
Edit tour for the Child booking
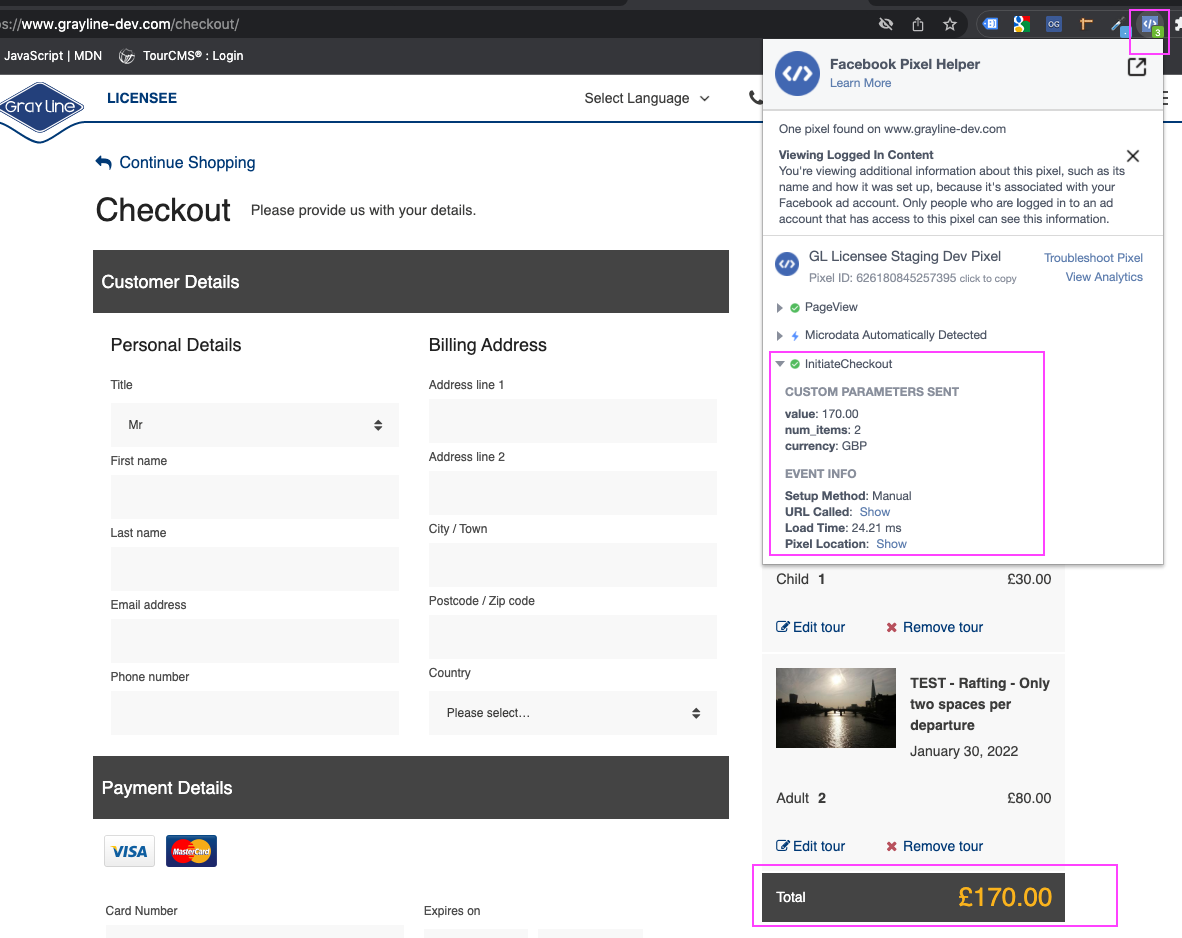[810, 627]
